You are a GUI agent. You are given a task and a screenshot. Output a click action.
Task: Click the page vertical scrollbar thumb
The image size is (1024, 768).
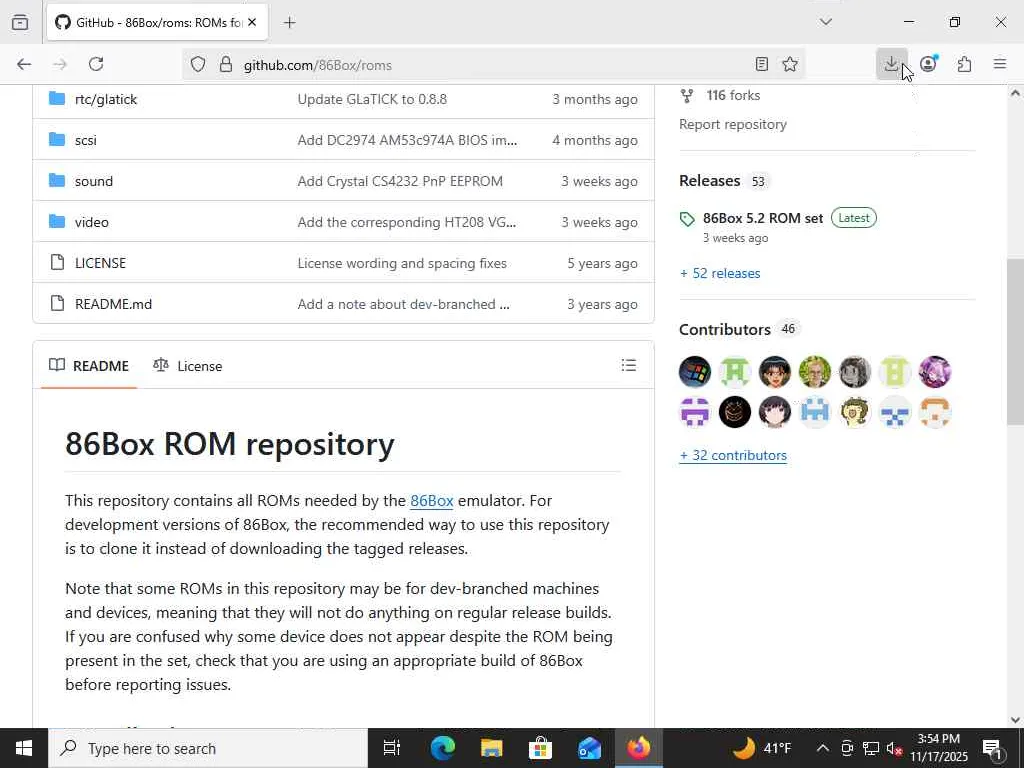click(x=1015, y=342)
